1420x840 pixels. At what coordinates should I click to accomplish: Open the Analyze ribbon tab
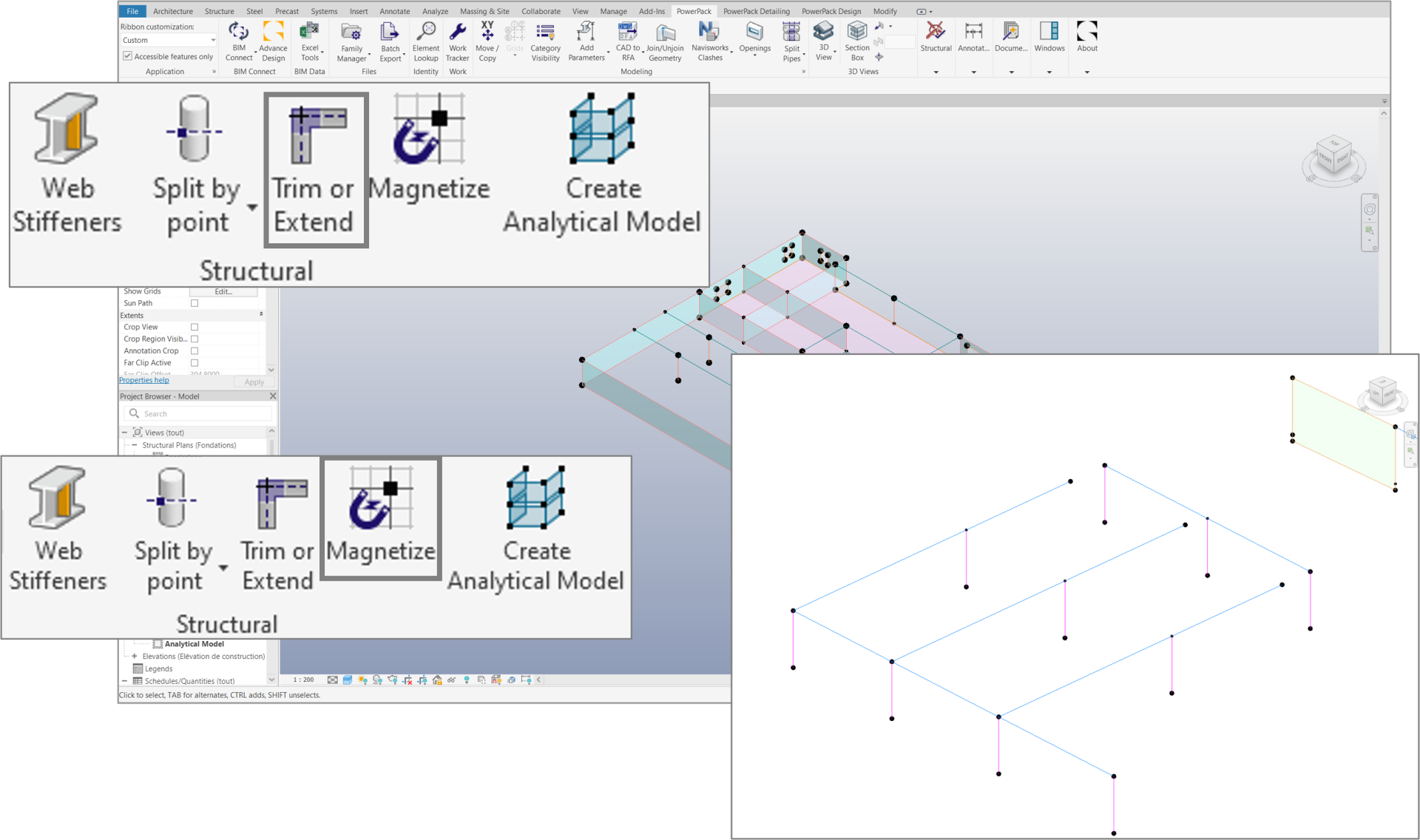click(435, 11)
